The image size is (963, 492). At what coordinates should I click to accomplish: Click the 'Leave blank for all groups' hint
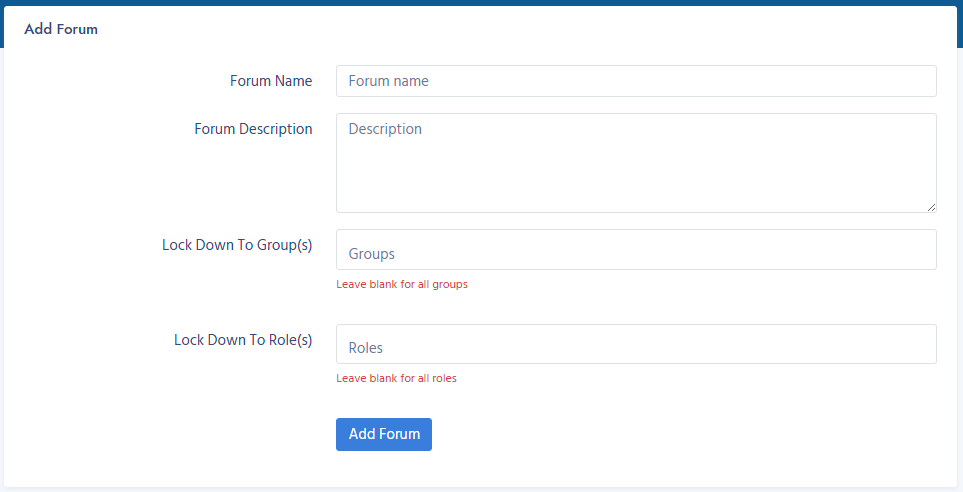pos(402,284)
